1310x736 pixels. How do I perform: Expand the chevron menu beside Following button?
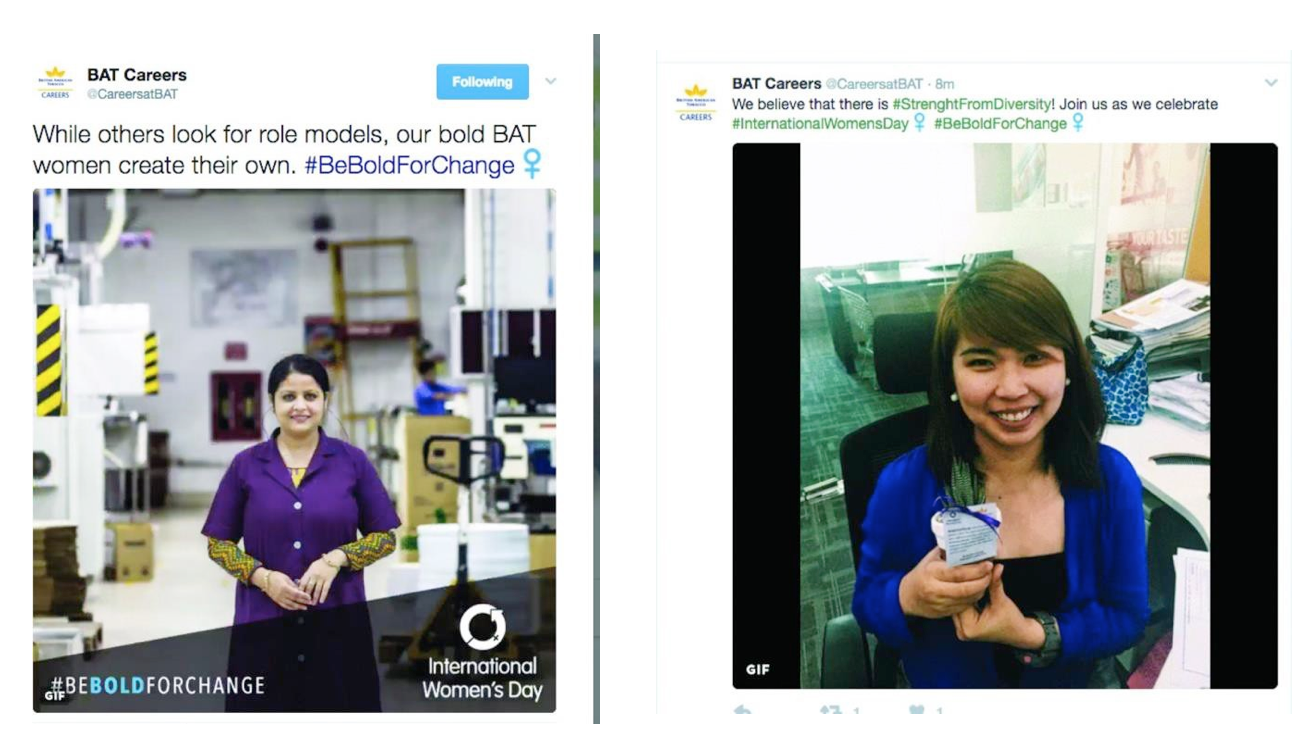[x=550, y=81]
